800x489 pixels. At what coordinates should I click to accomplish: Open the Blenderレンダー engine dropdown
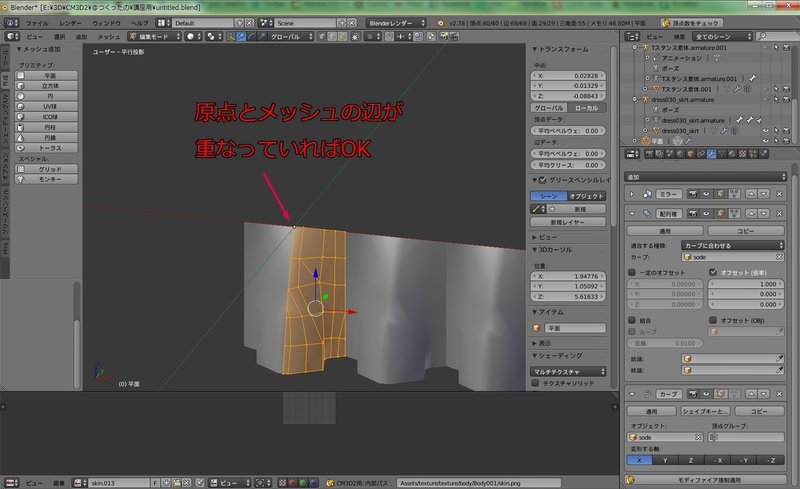pos(396,23)
